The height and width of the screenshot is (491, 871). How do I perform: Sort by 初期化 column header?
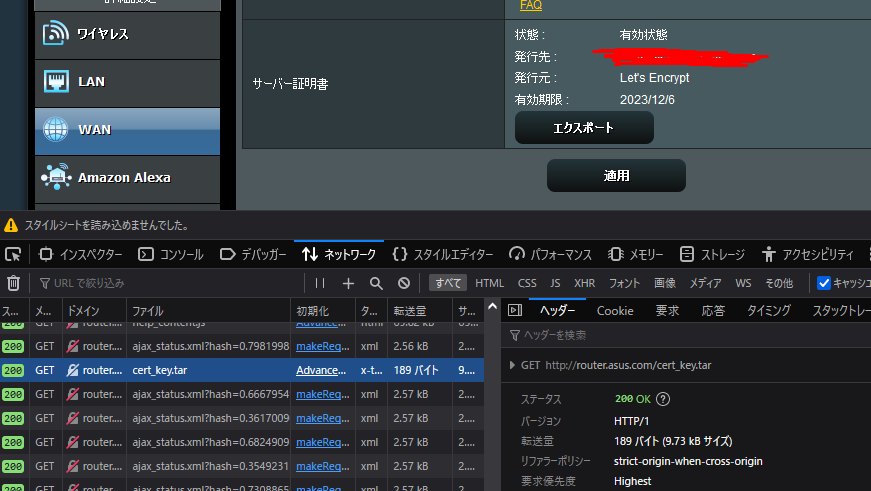pos(323,310)
